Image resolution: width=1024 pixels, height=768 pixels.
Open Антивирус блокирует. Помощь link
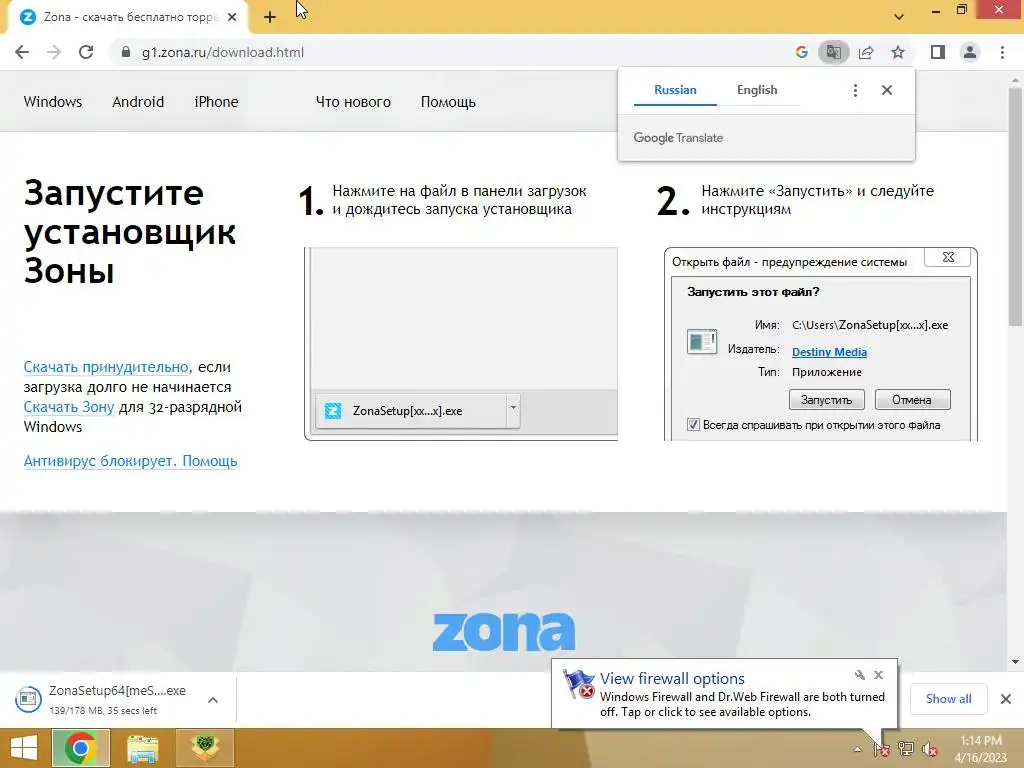(130, 461)
